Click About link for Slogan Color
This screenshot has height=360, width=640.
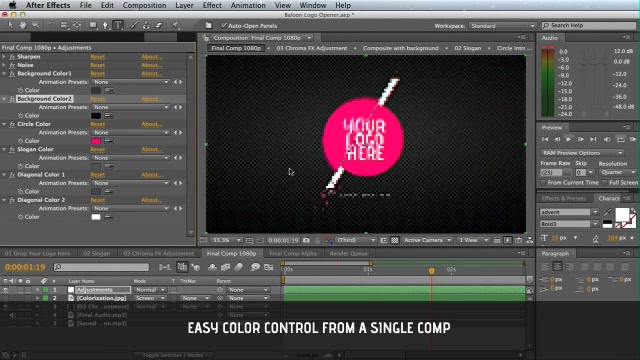coord(151,149)
